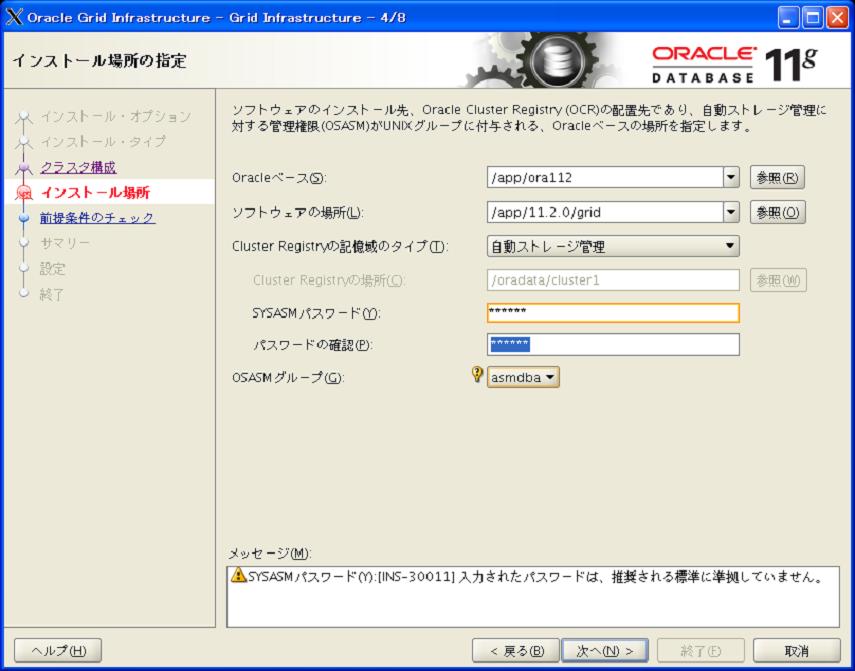This screenshot has height=671, width=855.
Task: Browse for the Oracleベース with 参照(R)
Action: point(777,178)
